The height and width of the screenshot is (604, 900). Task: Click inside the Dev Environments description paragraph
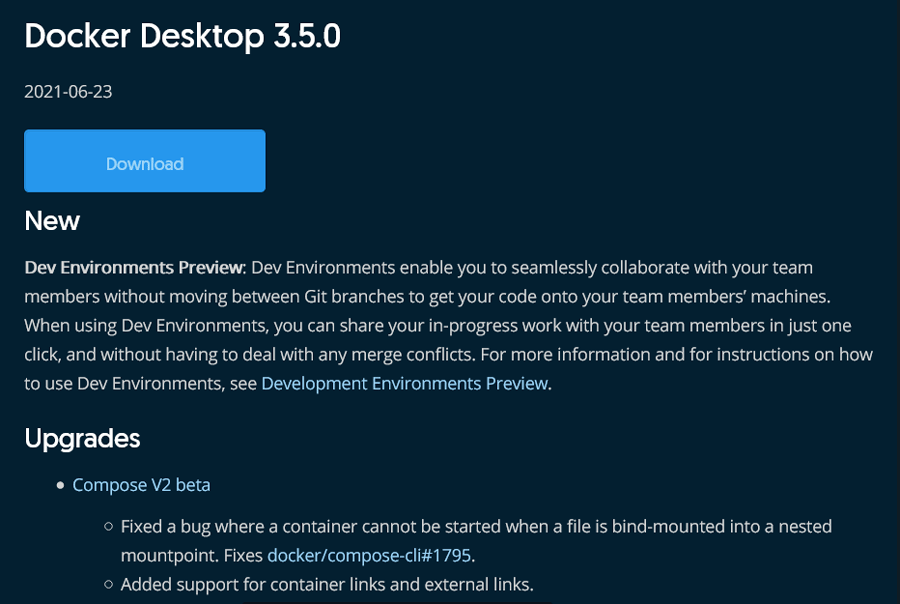pyautogui.click(x=450, y=325)
